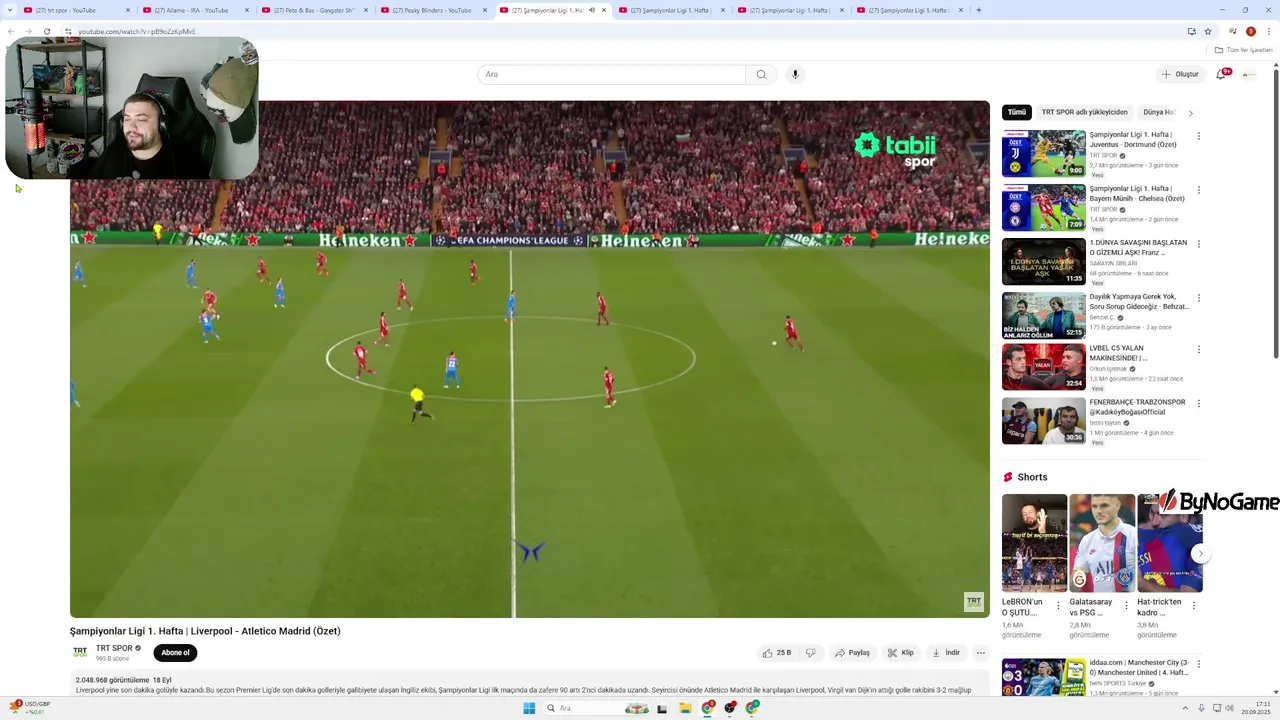This screenshot has height=720, width=1280.
Task: Start voice search with microphone icon
Action: [x=795, y=74]
